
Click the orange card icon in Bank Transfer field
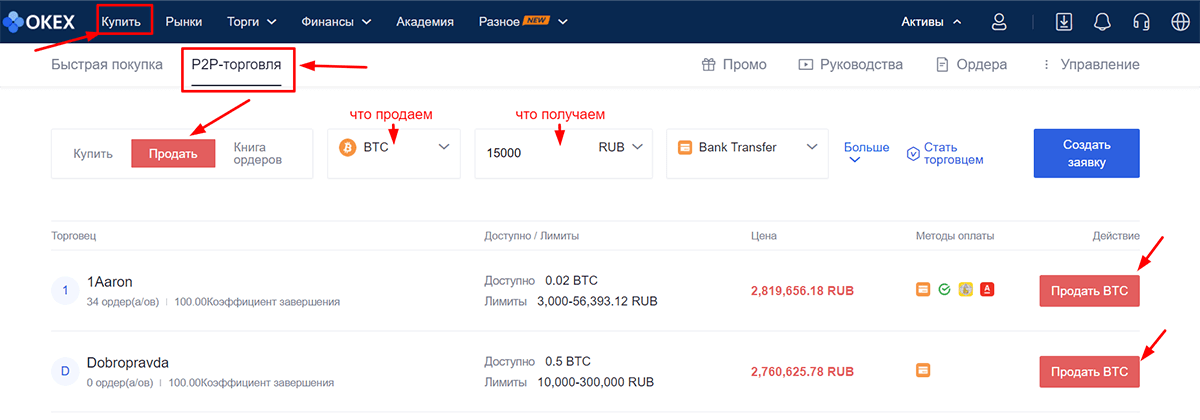click(685, 147)
